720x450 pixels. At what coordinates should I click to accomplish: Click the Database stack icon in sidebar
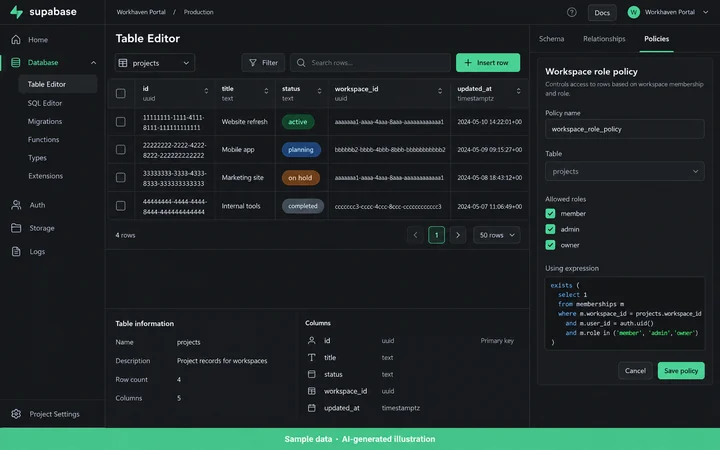(16, 62)
